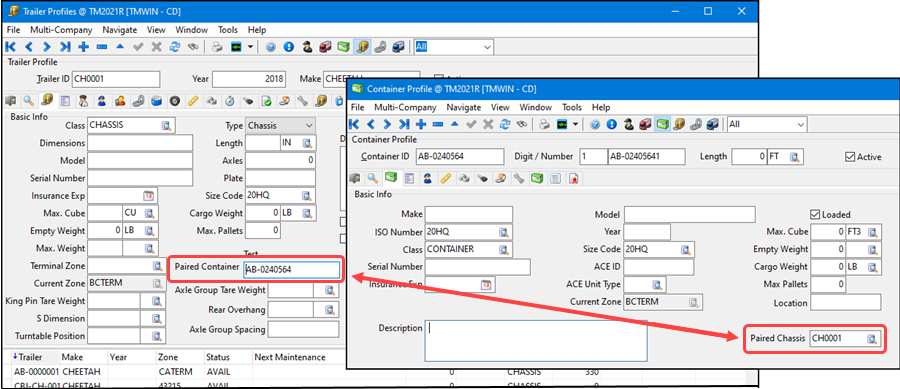Image resolution: width=900 pixels, height=389 pixels.
Task: Open the Navigate menu in Container Profile
Action: [x=464, y=107]
